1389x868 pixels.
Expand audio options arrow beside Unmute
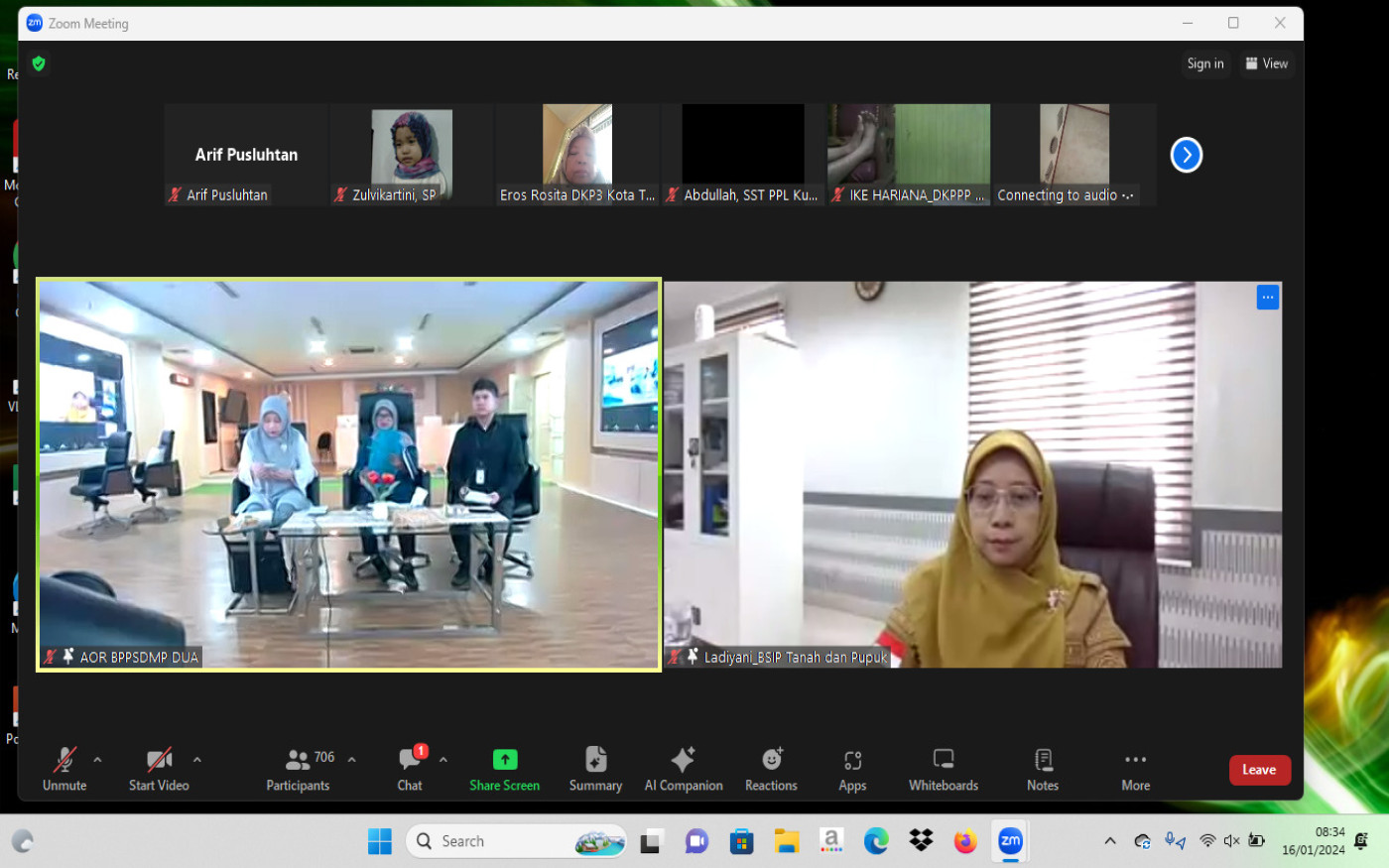click(97, 760)
